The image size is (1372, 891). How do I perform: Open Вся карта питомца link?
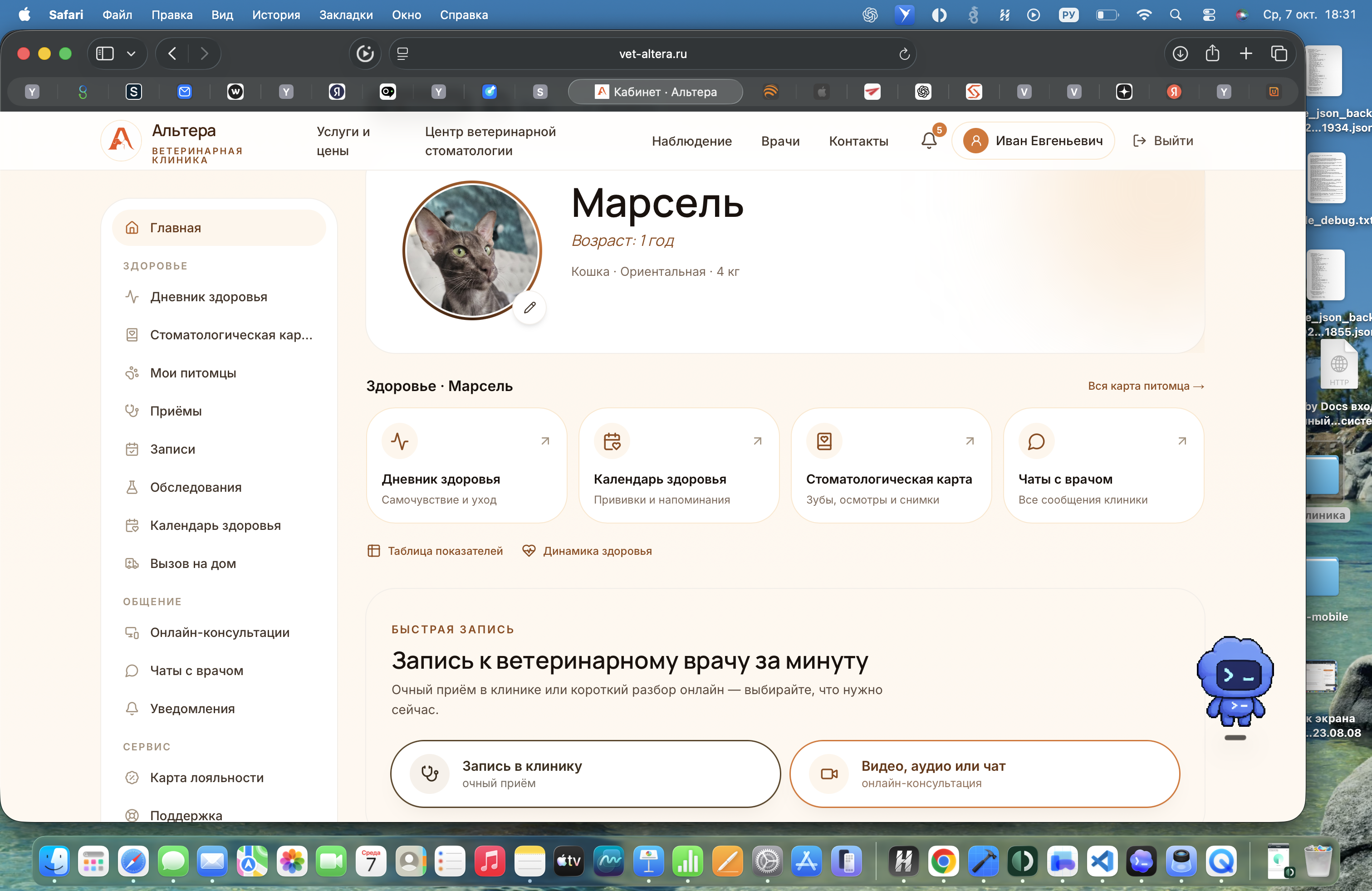pyautogui.click(x=1146, y=386)
